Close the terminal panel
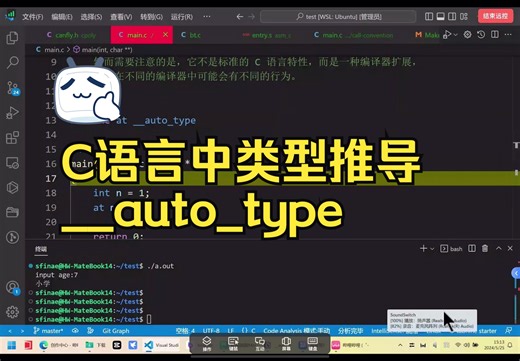 510,248
